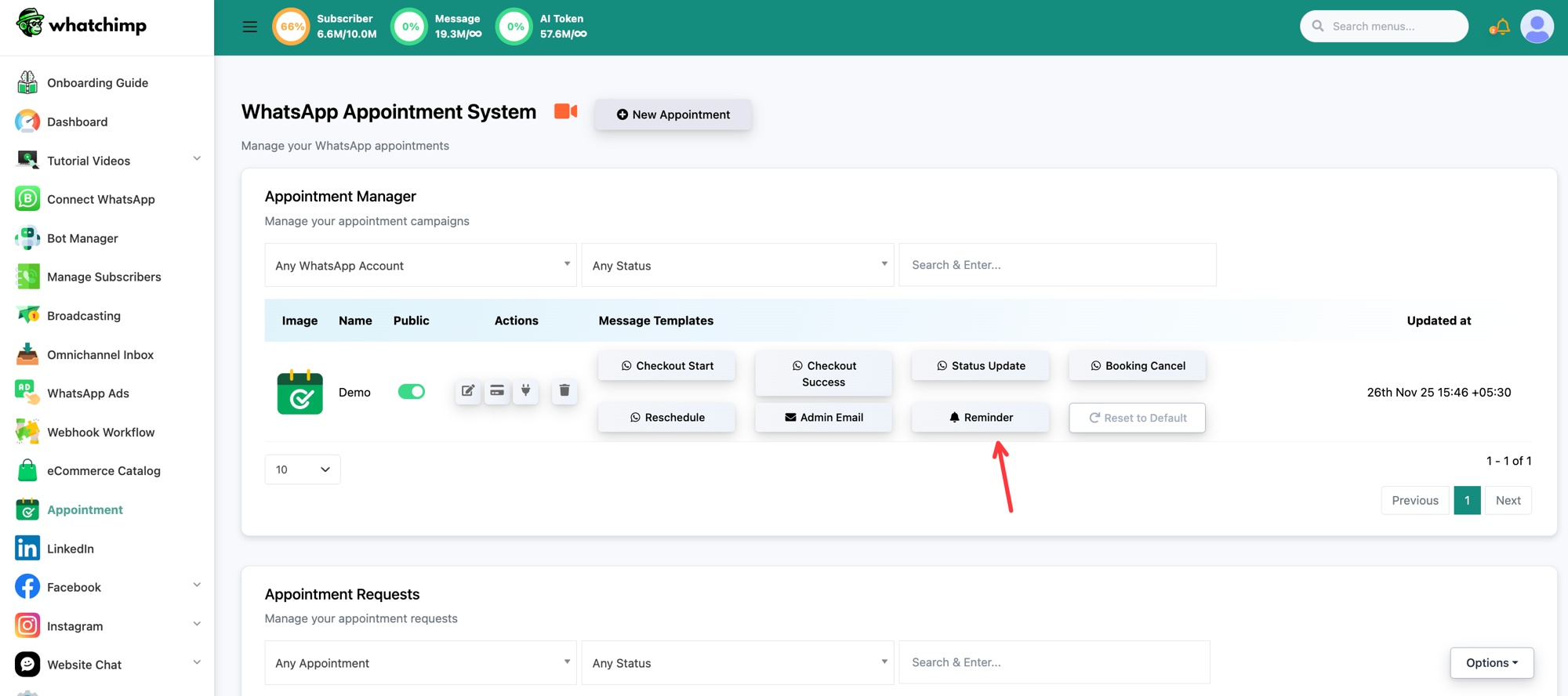
Task: Toggle the Public switch for Demo
Action: (x=412, y=391)
